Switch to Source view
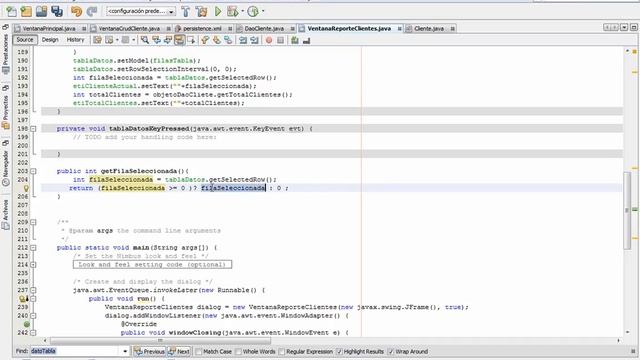 [25, 40]
